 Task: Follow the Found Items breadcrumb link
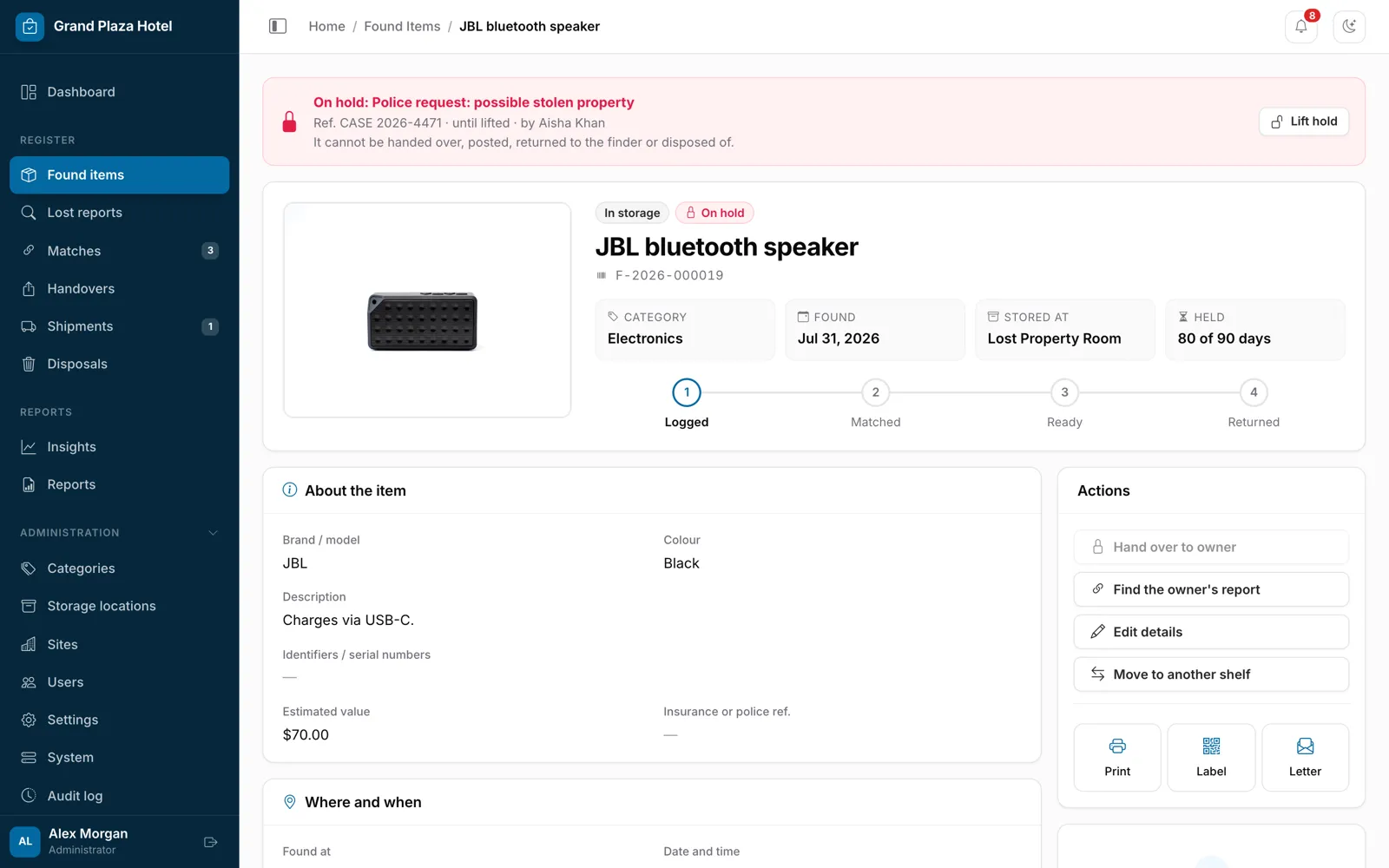[402, 26]
